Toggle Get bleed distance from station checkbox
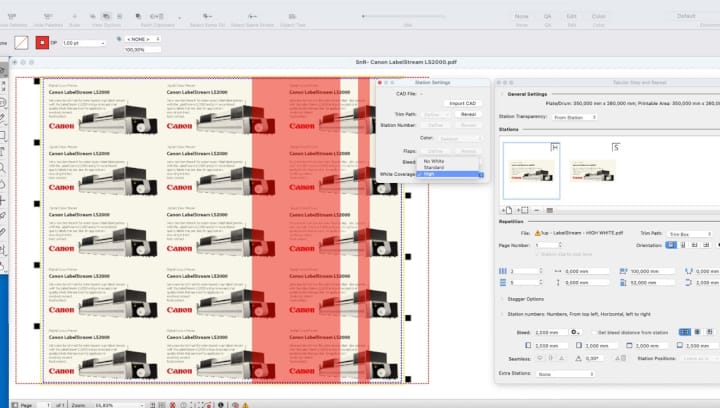Screen dimensions: 720x408 (x=594, y=332)
